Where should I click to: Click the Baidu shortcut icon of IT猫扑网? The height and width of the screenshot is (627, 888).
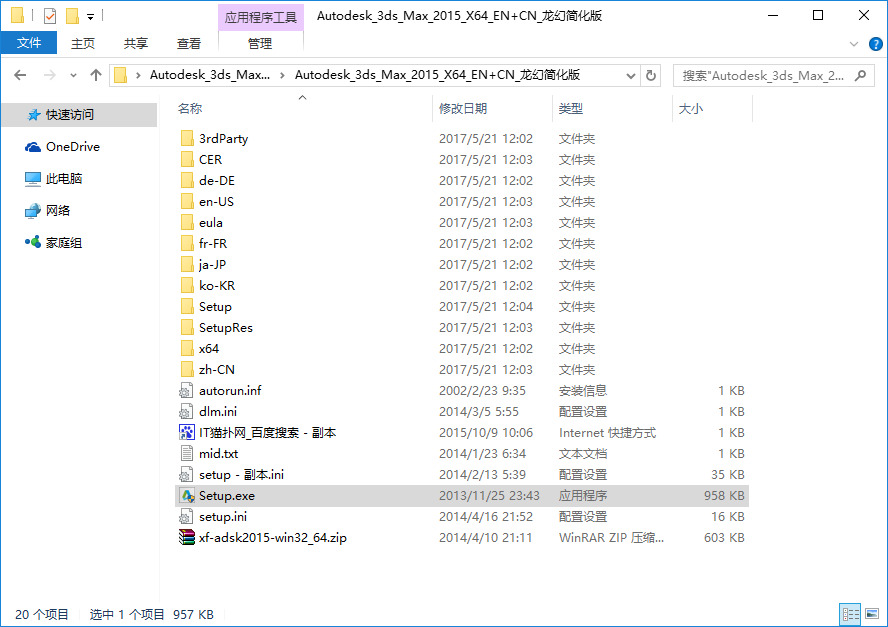[x=187, y=433]
